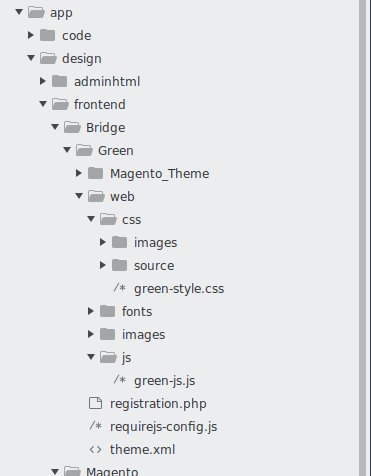
Task: Select the web folder label
Action: pos(122,196)
